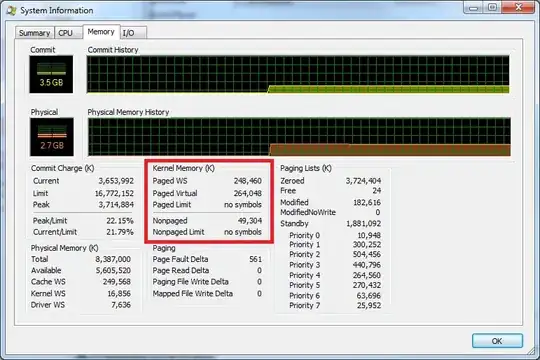Click the Free value 24
The image size is (540, 360).
click(377, 191)
